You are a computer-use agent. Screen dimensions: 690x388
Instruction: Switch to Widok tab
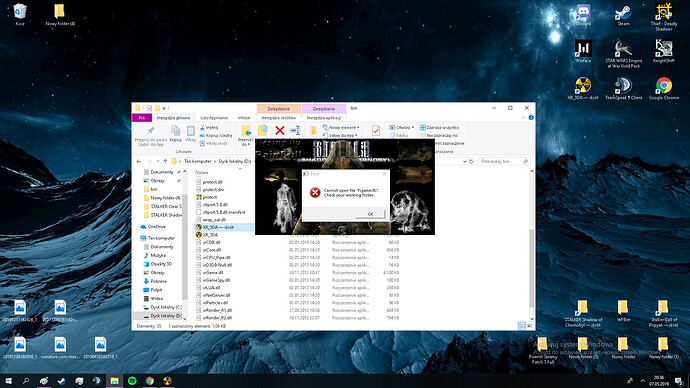pos(244,118)
